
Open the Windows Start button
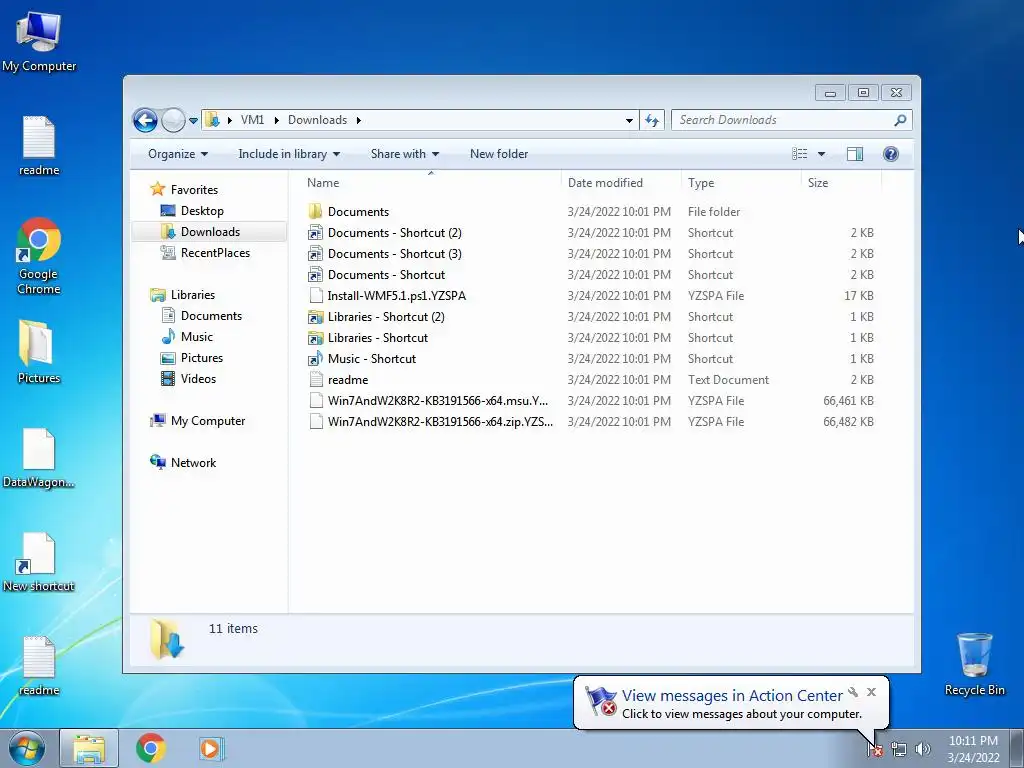[27, 748]
